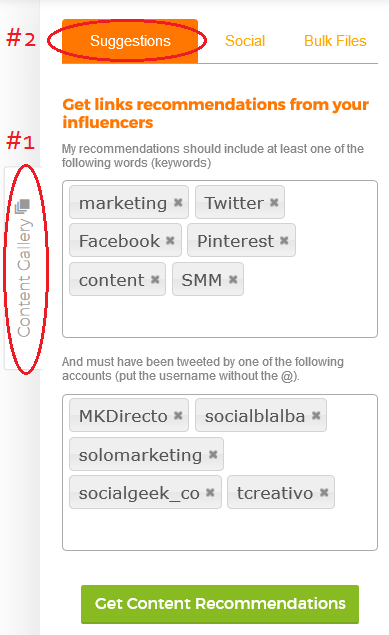The image size is (389, 635).
Task: Open the Suggestions tab
Action: point(130,41)
